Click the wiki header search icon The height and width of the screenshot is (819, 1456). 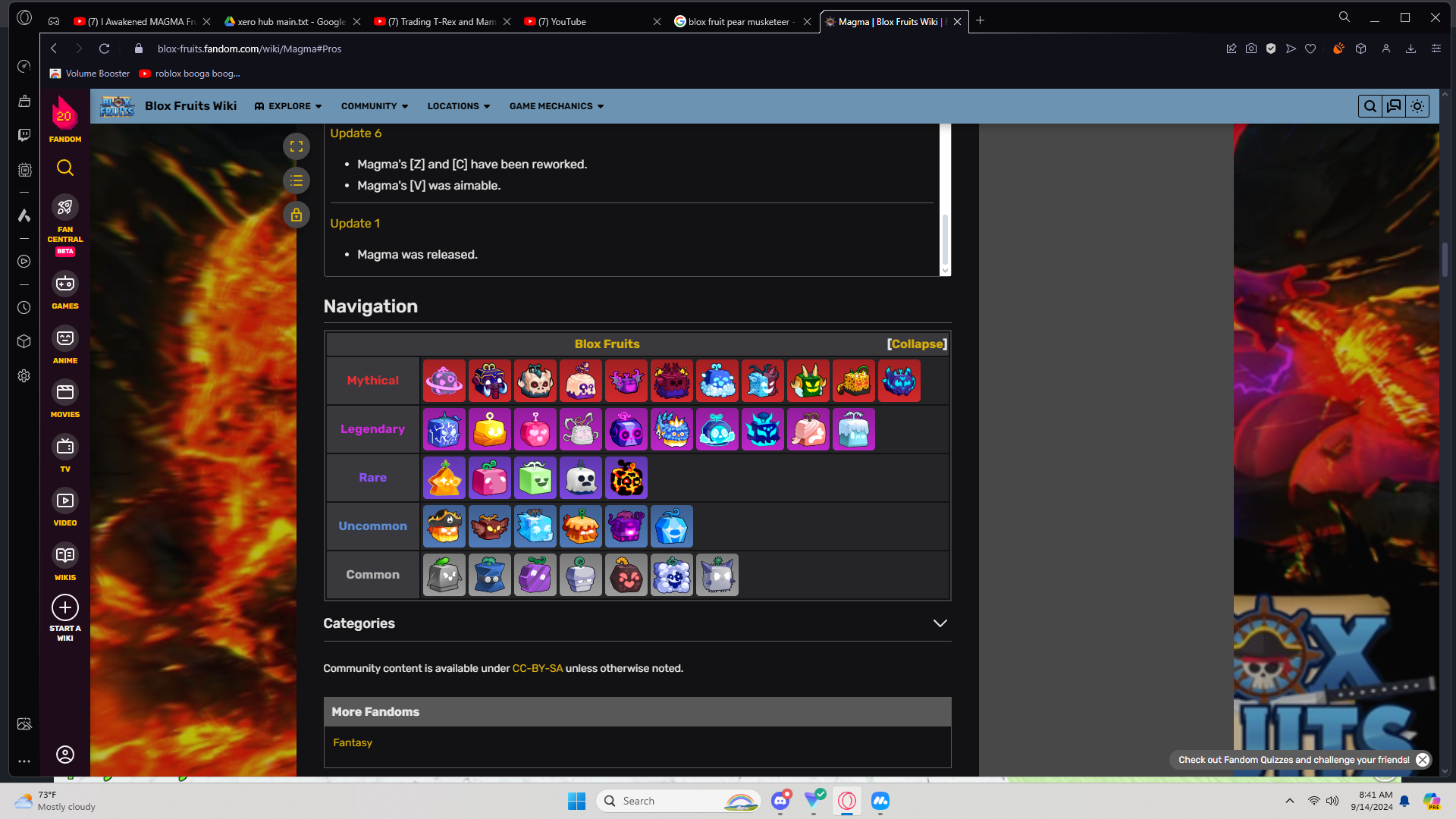click(1370, 106)
